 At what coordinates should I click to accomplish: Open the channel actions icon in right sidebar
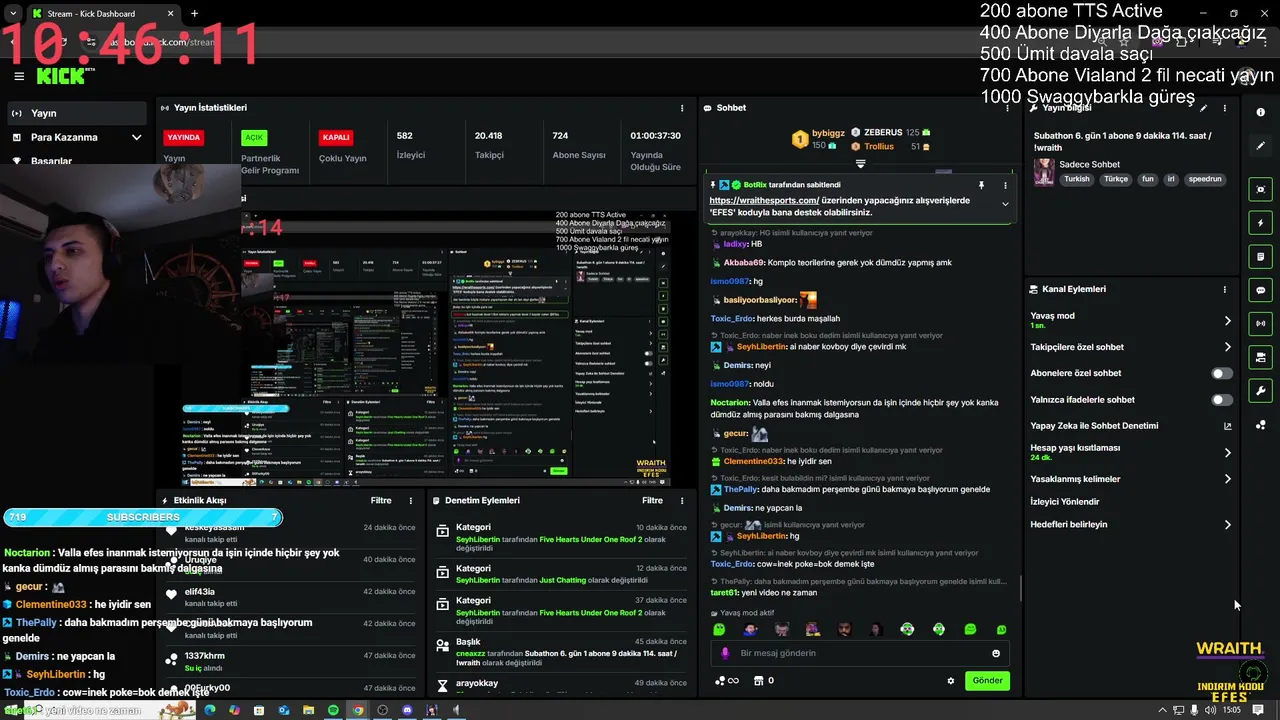pyautogui.click(x=1260, y=357)
